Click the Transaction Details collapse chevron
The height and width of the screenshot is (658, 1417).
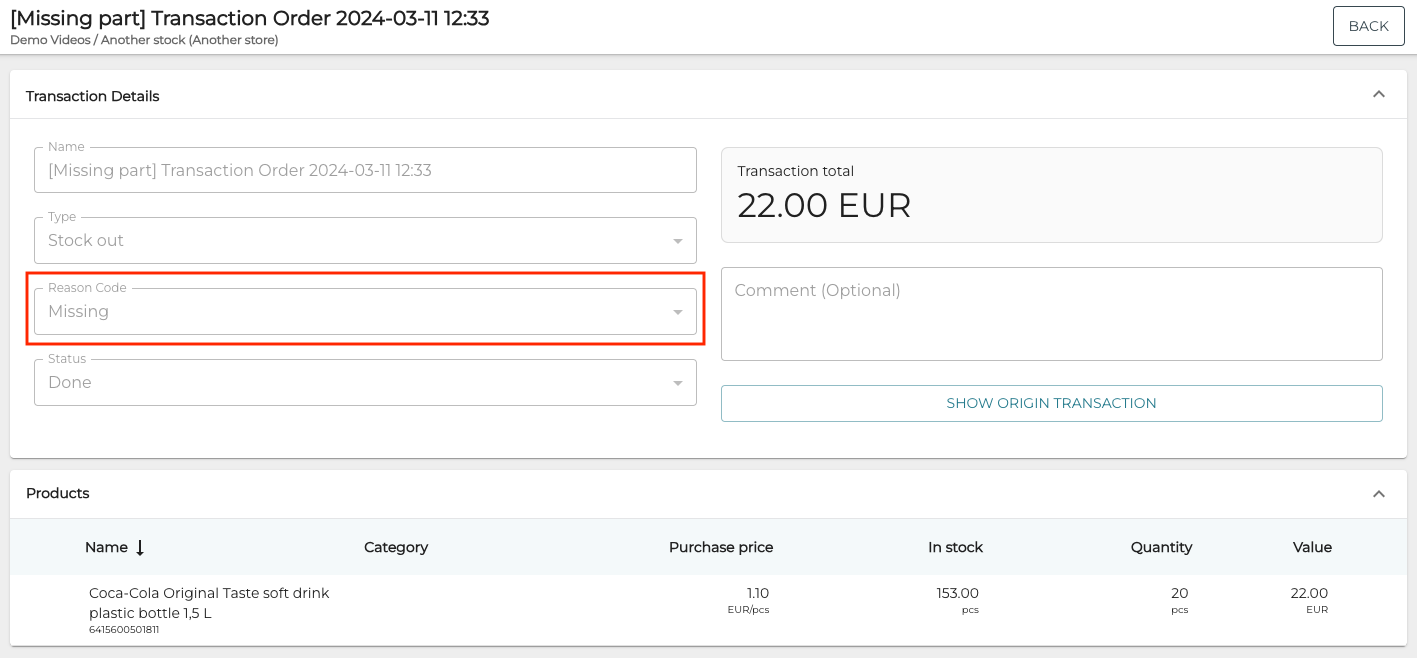(x=1379, y=93)
